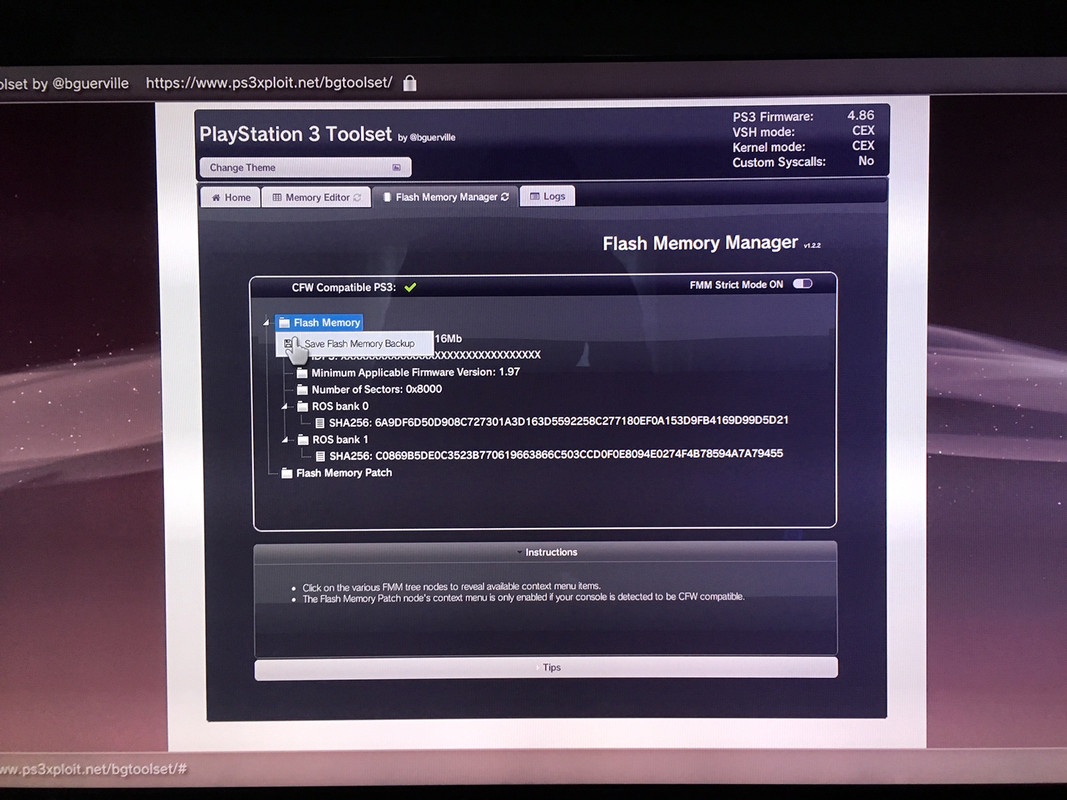
Task: Click 'Number of Sectors: 0x8000' text
Action: click(x=377, y=389)
